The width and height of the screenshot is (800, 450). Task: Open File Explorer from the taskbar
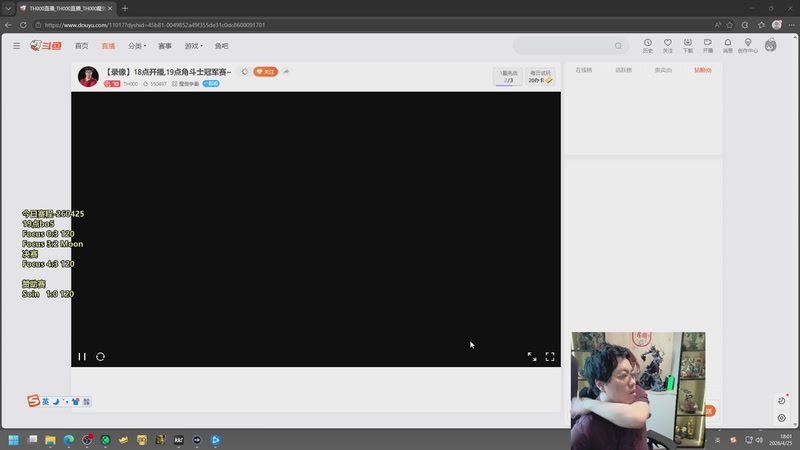point(51,440)
